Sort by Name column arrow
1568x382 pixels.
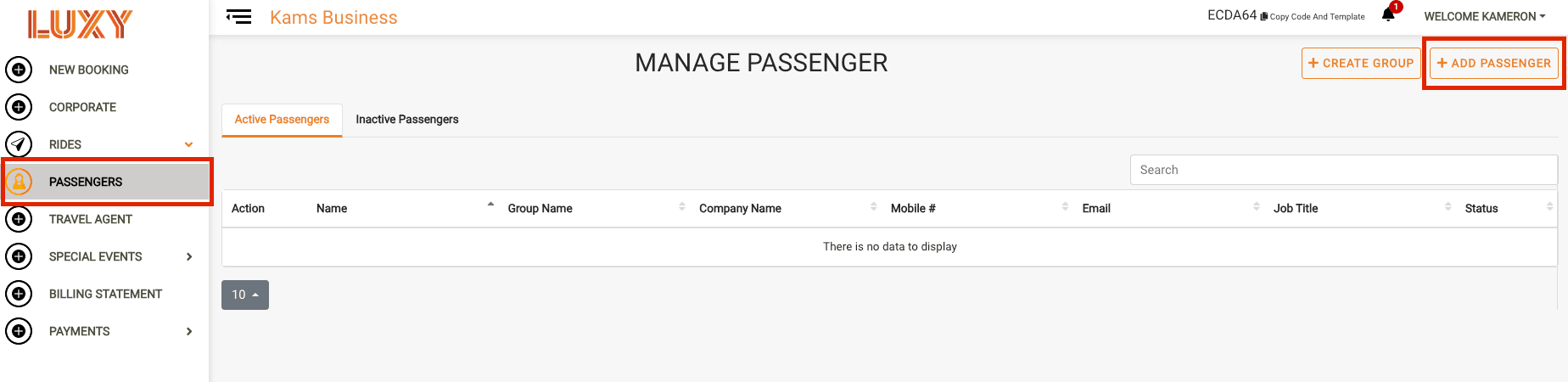[490, 205]
